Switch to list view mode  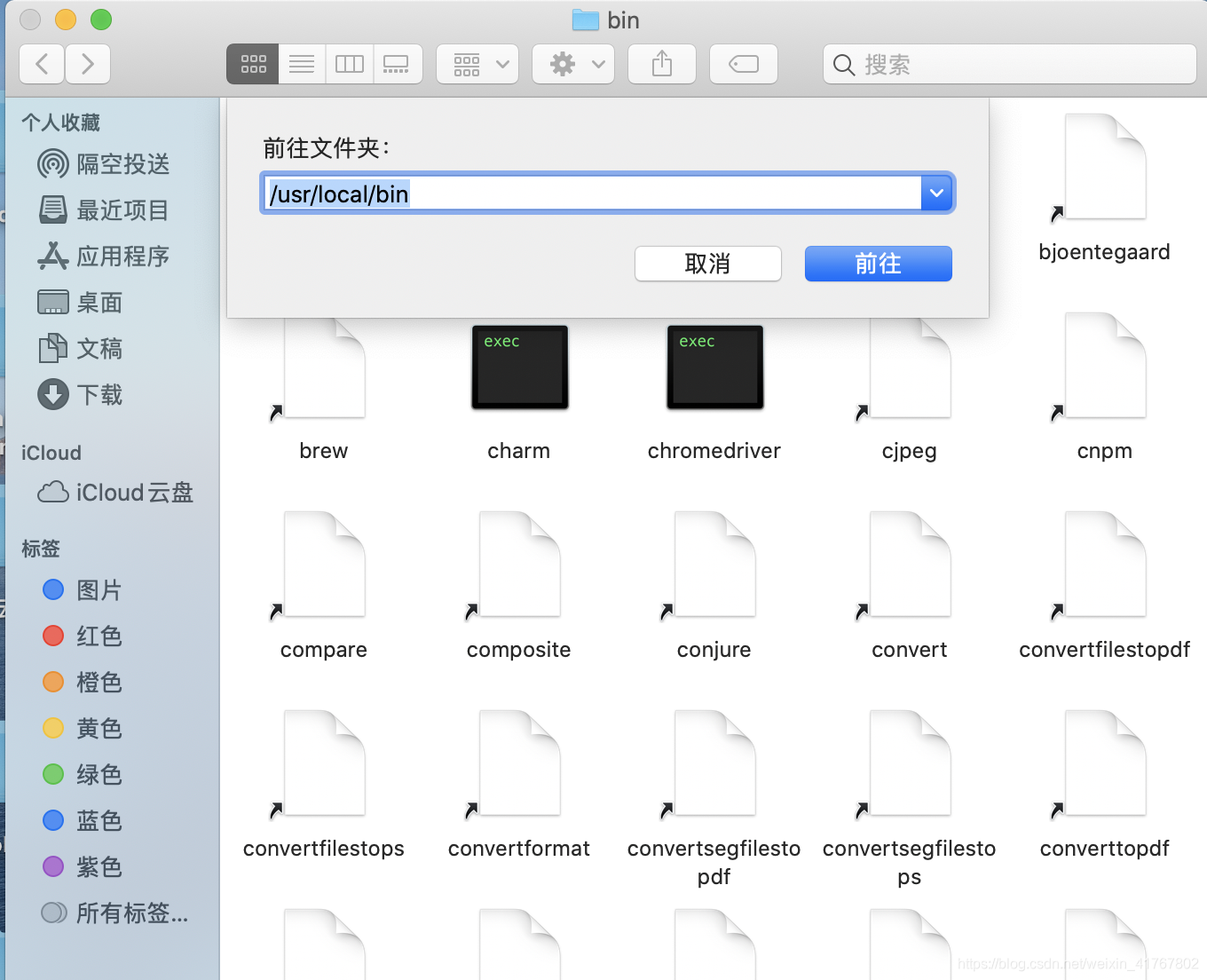click(301, 64)
